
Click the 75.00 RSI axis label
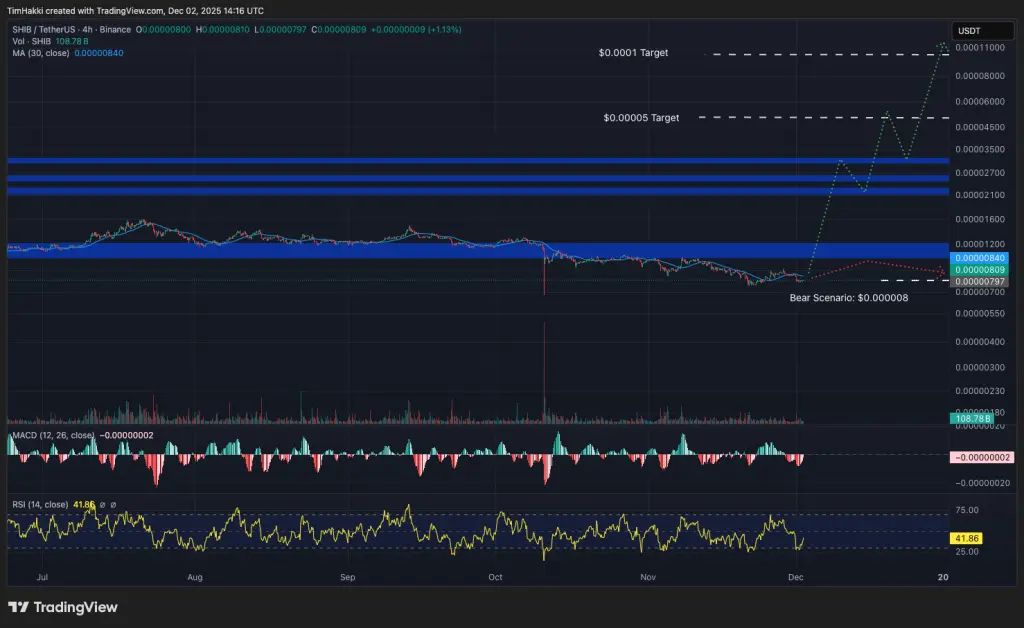(x=967, y=510)
